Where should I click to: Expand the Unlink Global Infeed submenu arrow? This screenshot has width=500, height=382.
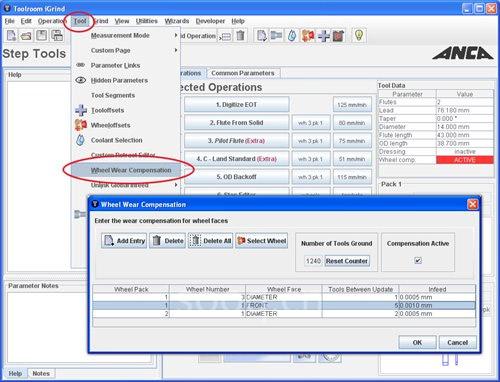(x=176, y=185)
